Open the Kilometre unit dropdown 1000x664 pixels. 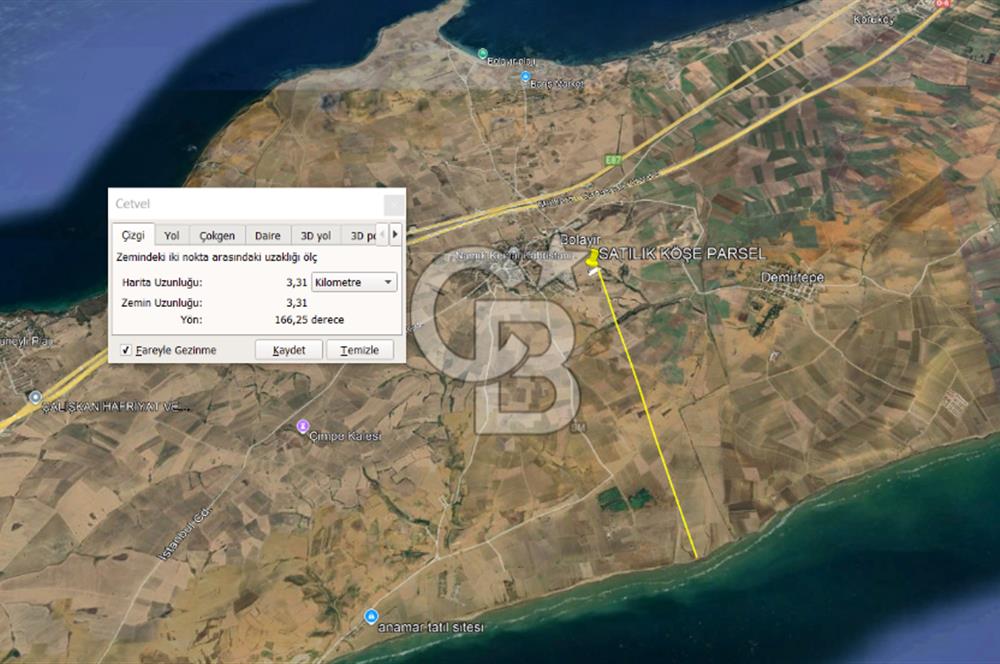(354, 282)
